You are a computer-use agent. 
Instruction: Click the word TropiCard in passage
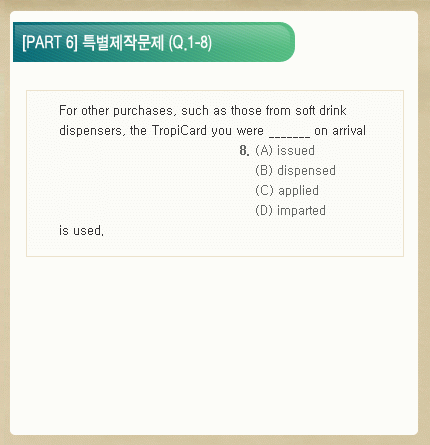click(x=179, y=131)
